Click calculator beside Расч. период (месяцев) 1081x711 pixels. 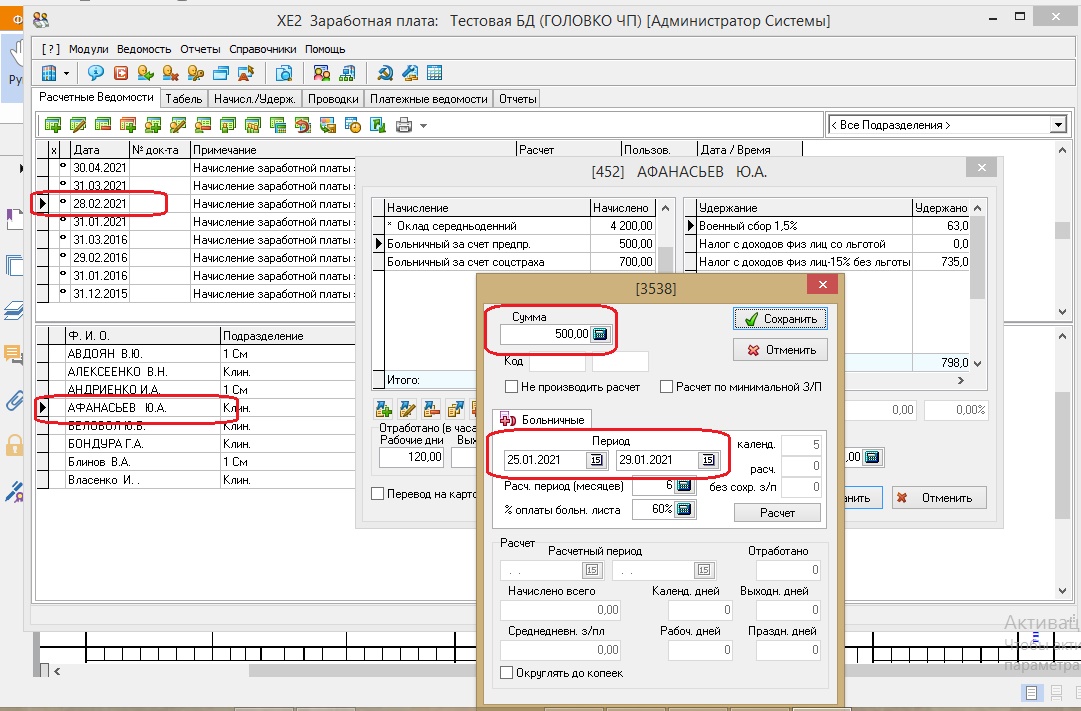click(684, 486)
